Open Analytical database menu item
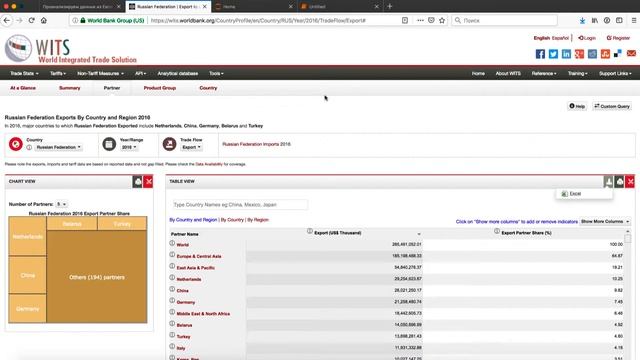640x360 pixels. coord(178,73)
